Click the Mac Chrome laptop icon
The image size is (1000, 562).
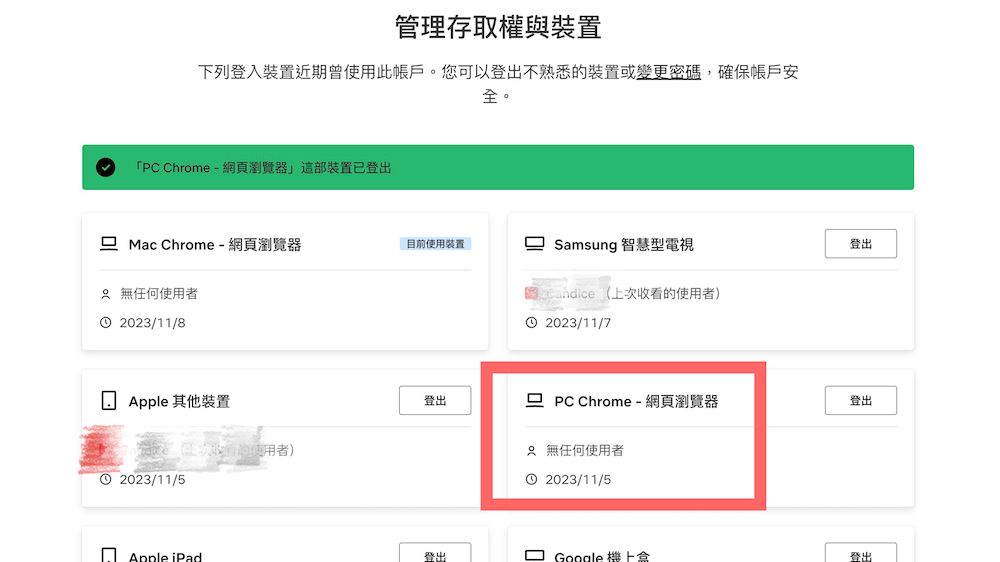109,244
